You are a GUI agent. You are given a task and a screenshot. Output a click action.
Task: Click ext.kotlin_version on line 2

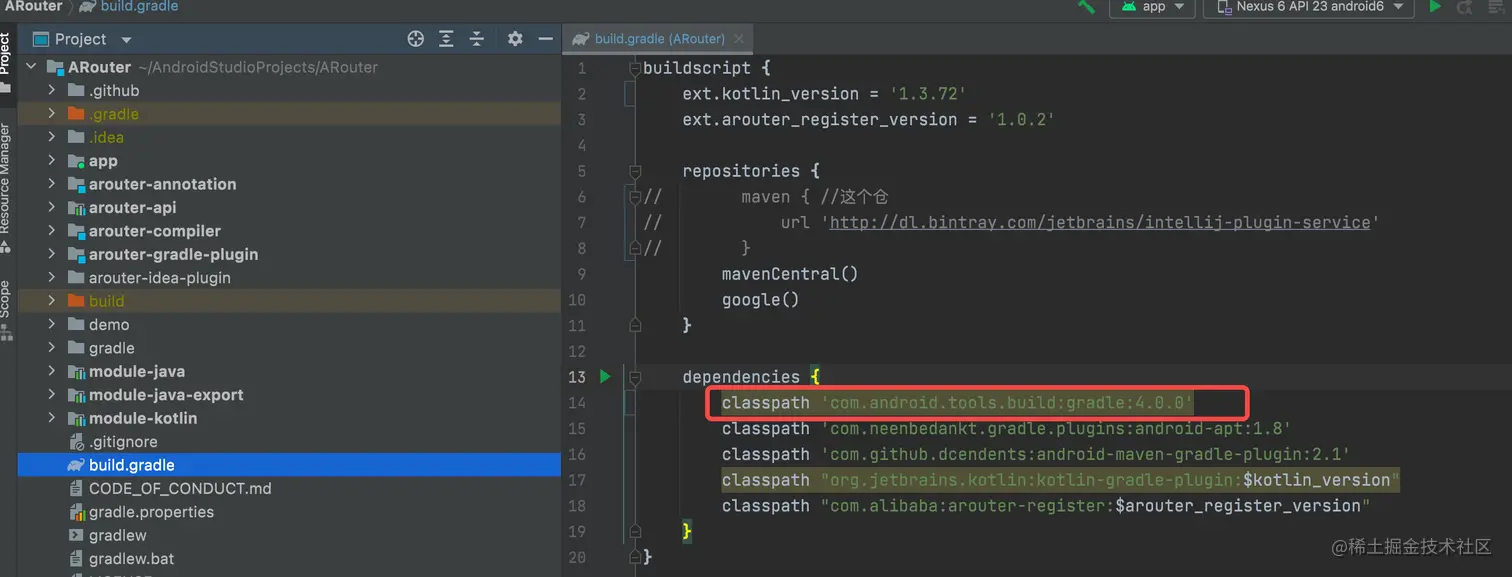770,94
